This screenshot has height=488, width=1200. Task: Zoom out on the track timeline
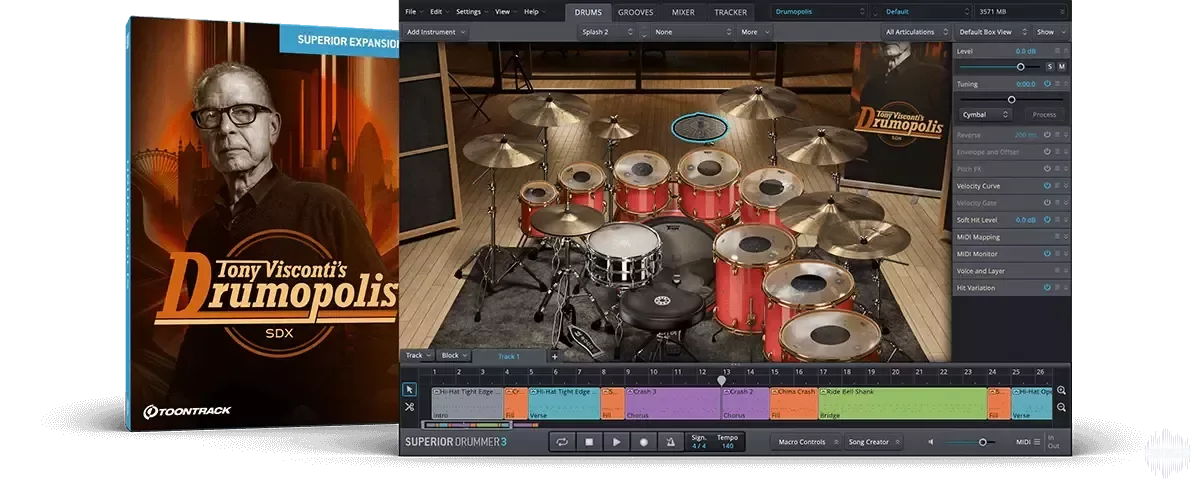1061,407
